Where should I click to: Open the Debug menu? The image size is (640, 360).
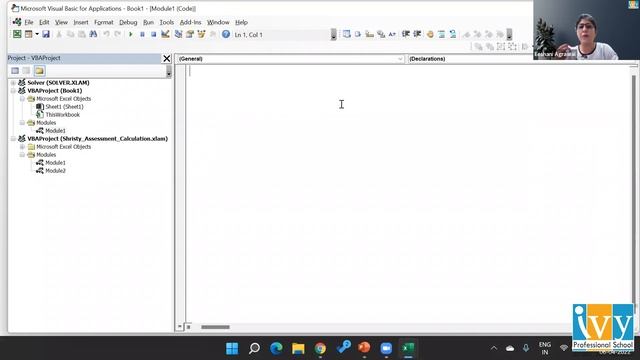(128, 22)
